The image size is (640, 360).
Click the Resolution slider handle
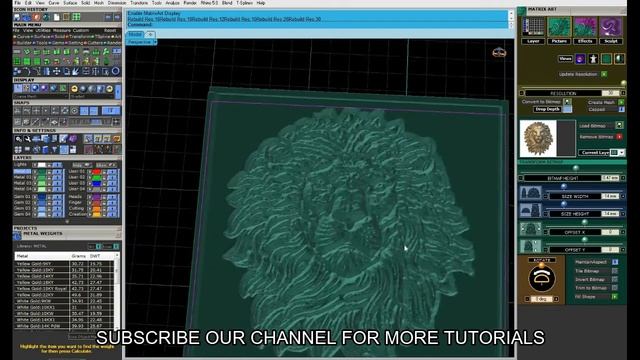[623, 83]
